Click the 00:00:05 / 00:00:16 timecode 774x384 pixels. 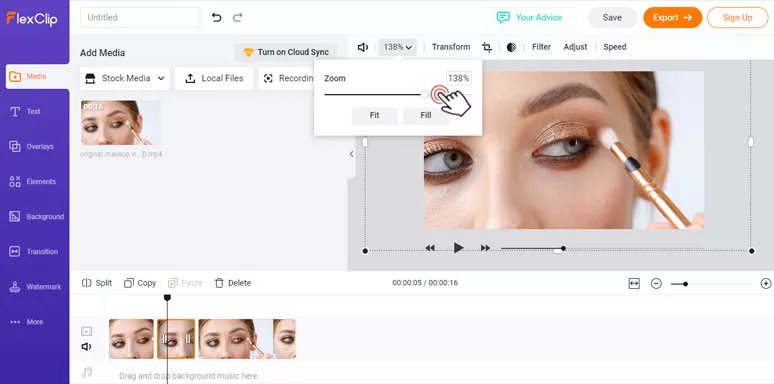click(425, 283)
